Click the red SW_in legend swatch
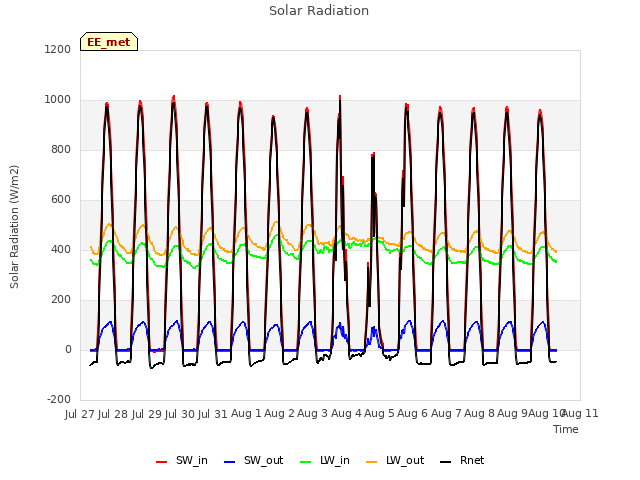This screenshot has width=640, height=480. 162,462
